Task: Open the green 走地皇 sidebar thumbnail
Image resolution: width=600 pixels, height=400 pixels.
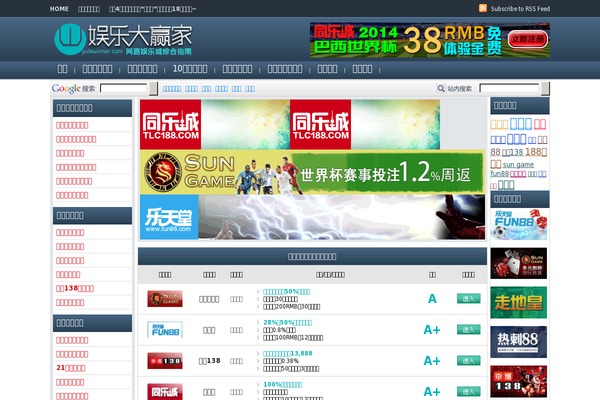Action: click(x=519, y=303)
